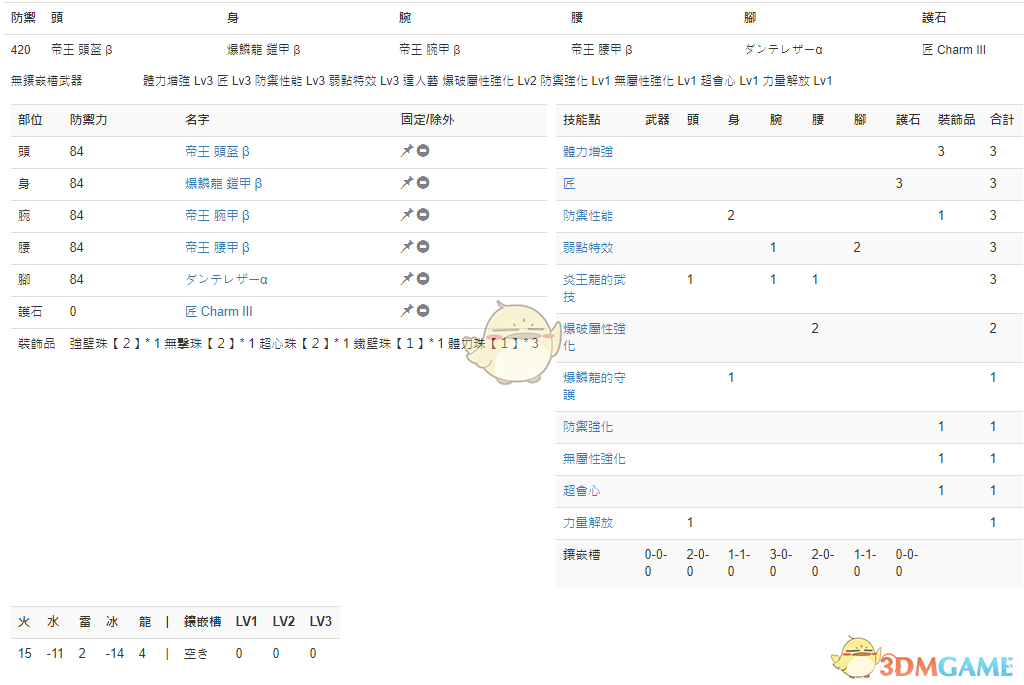Open the 無屬性強化 skill link

point(594,458)
